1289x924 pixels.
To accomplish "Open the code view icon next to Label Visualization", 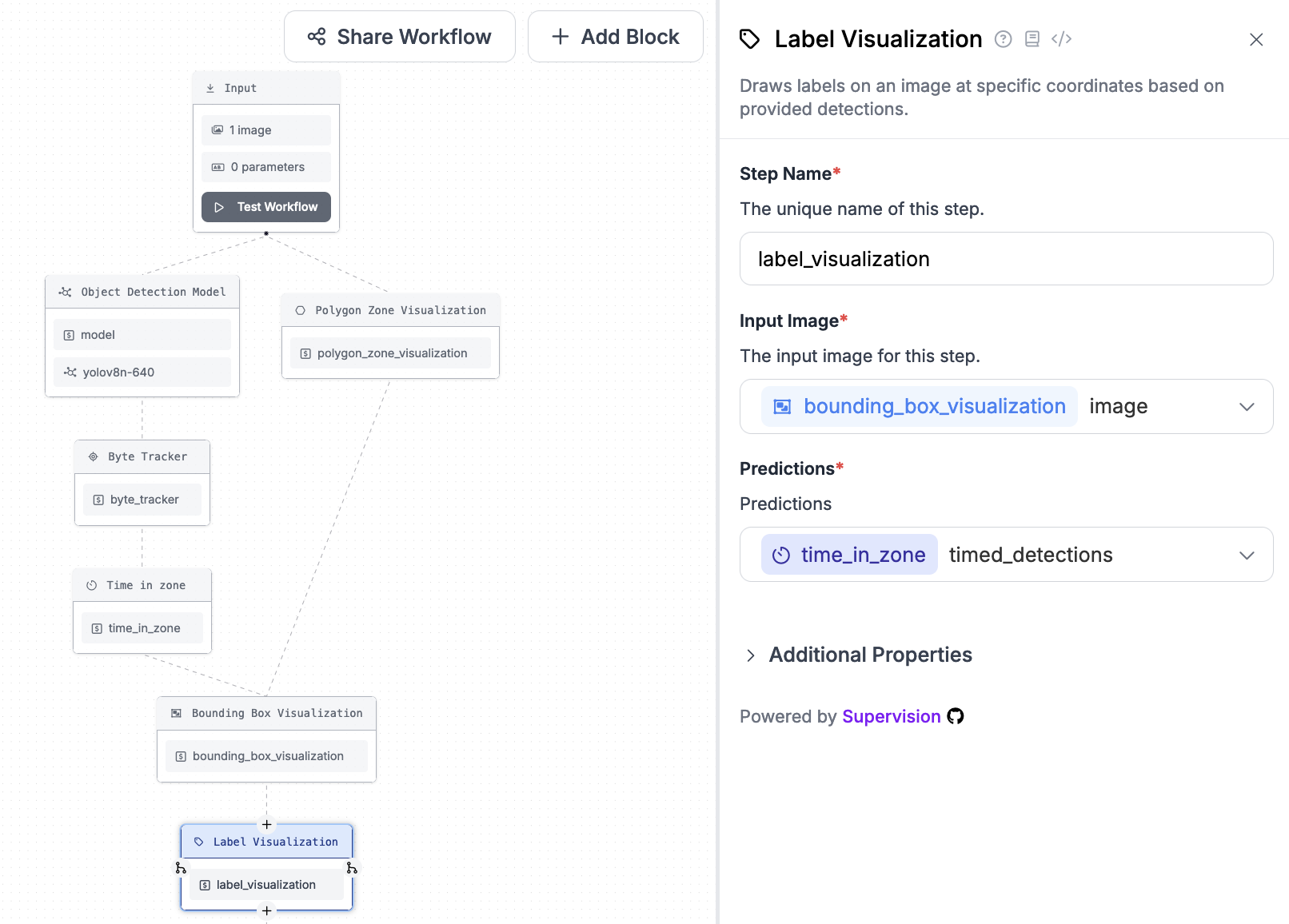I will point(1061,38).
